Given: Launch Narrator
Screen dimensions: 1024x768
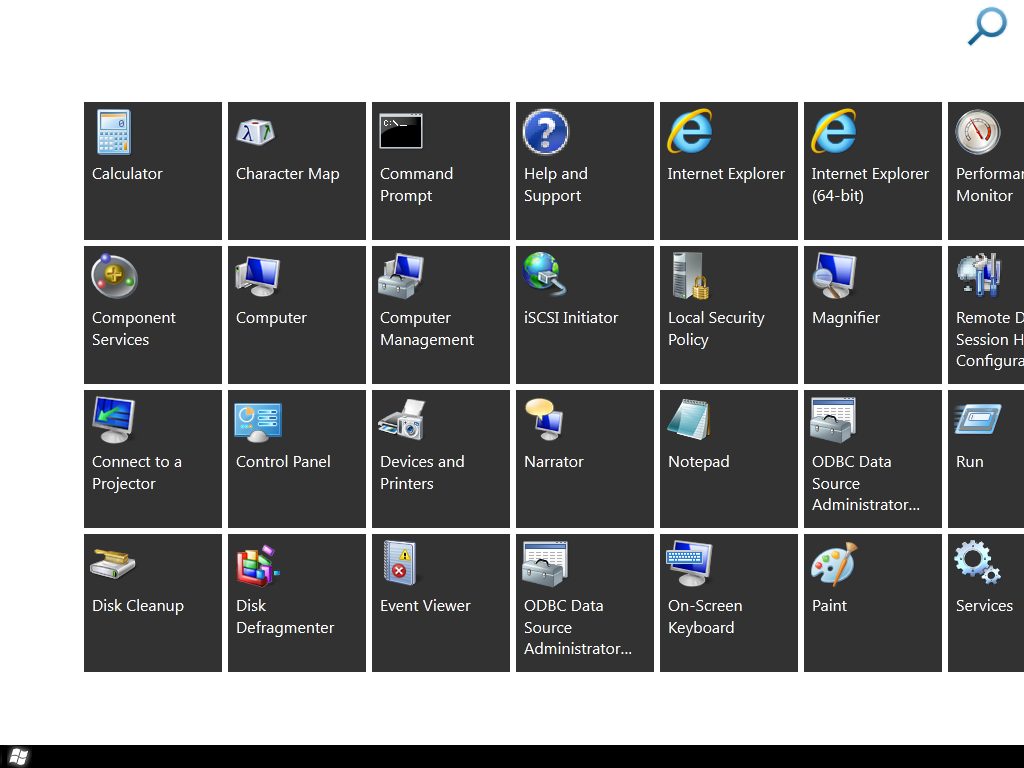Looking at the screenshot, I should point(585,459).
